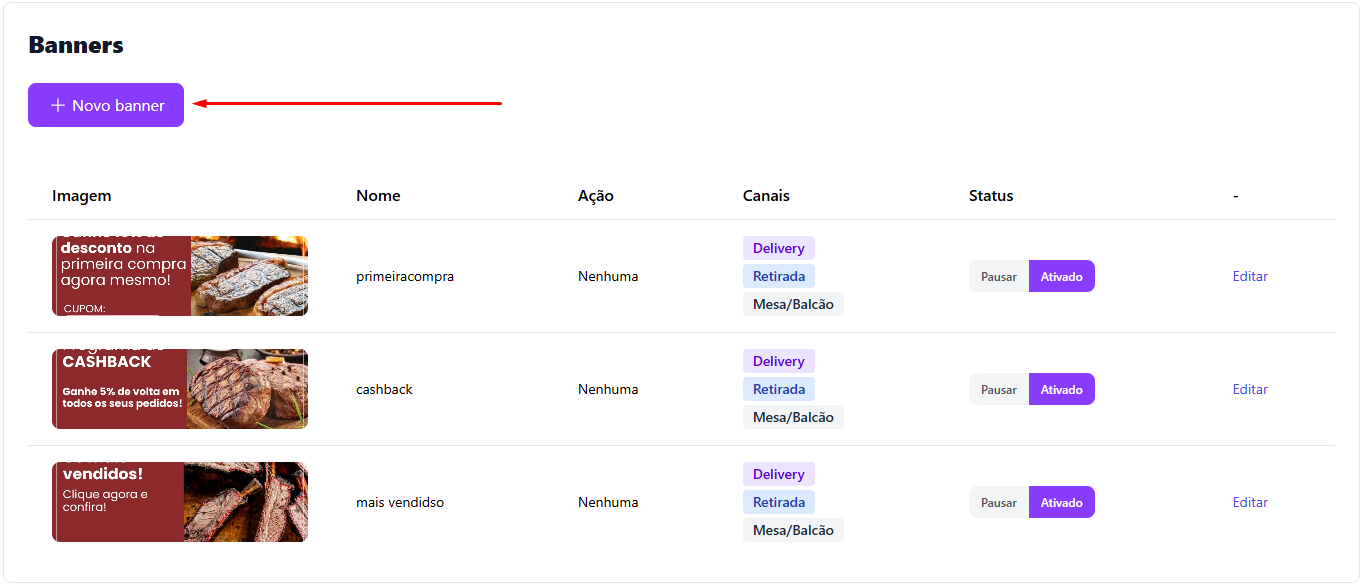Click the plus icon in Novo banner

click(x=58, y=105)
